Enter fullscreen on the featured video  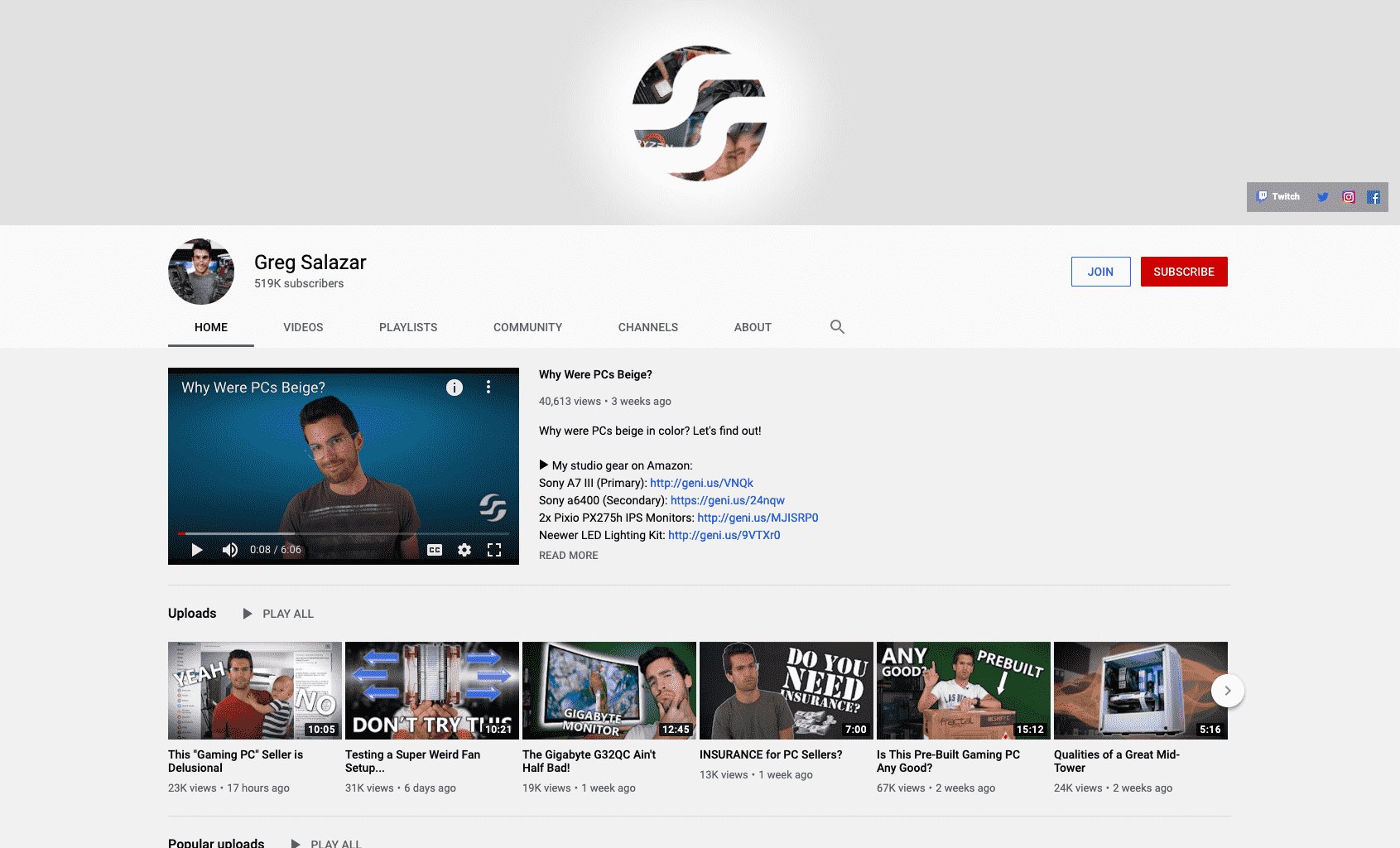(x=494, y=550)
